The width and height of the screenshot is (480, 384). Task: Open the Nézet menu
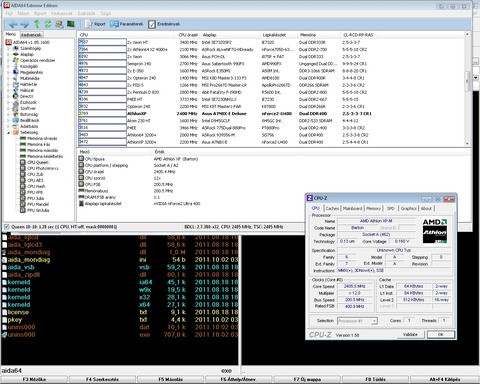click(23, 13)
